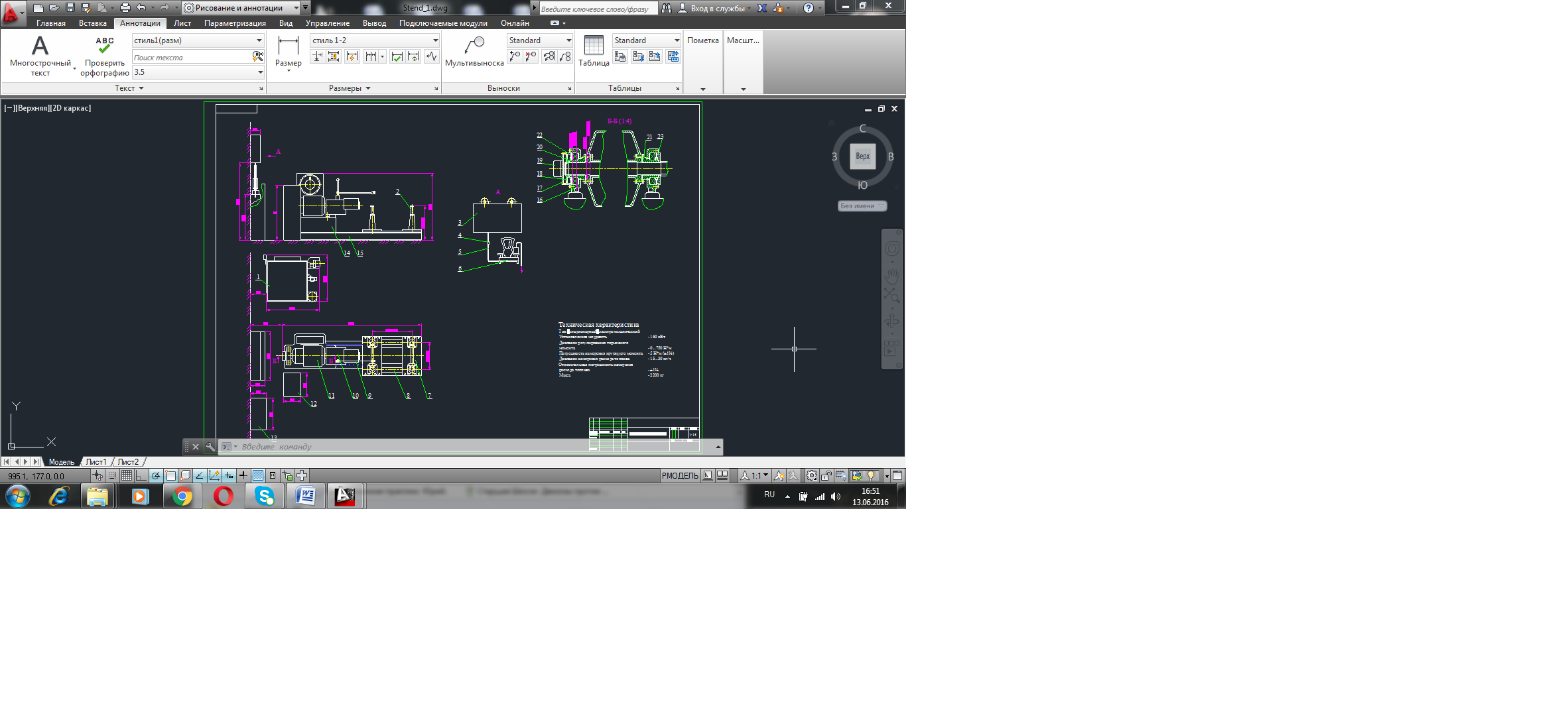
Task: Toggle РМОДЕЛЬ model/paper space button
Action: pyautogui.click(x=680, y=475)
